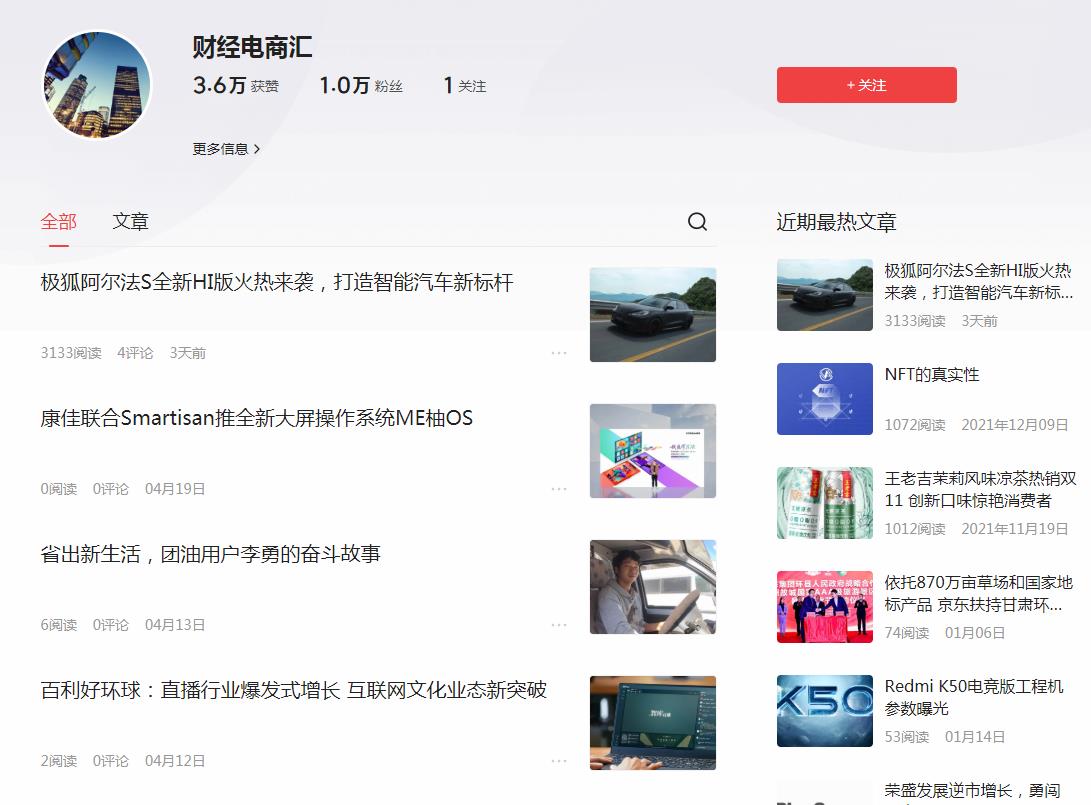Open article 百利好环球：直播行业爆发式增长
This screenshot has width=1091, height=805.
(x=294, y=690)
